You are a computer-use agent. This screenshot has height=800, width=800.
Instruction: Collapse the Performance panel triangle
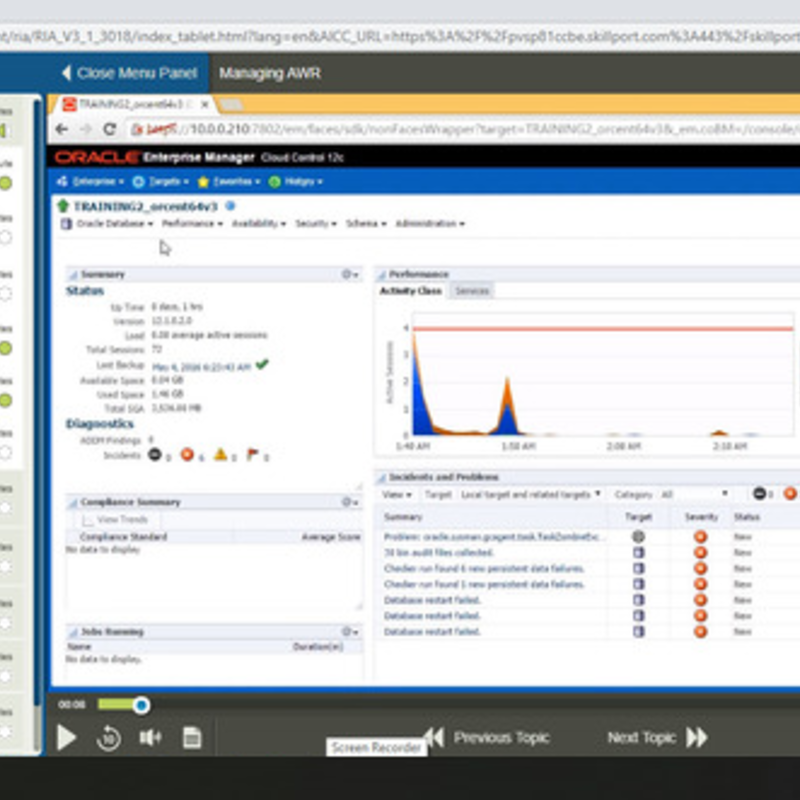pyautogui.click(x=381, y=275)
